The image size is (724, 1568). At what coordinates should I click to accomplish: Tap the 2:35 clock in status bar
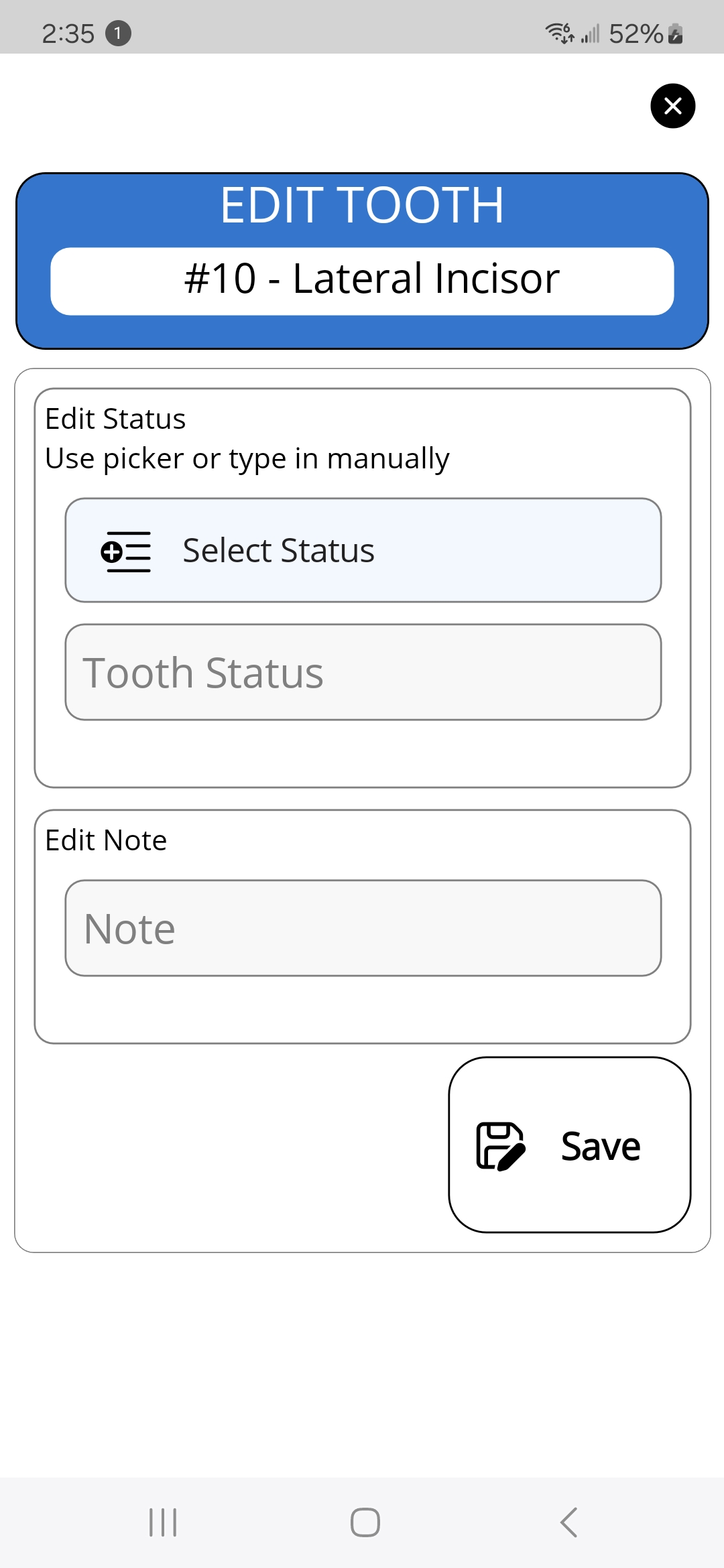tap(68, 34)
